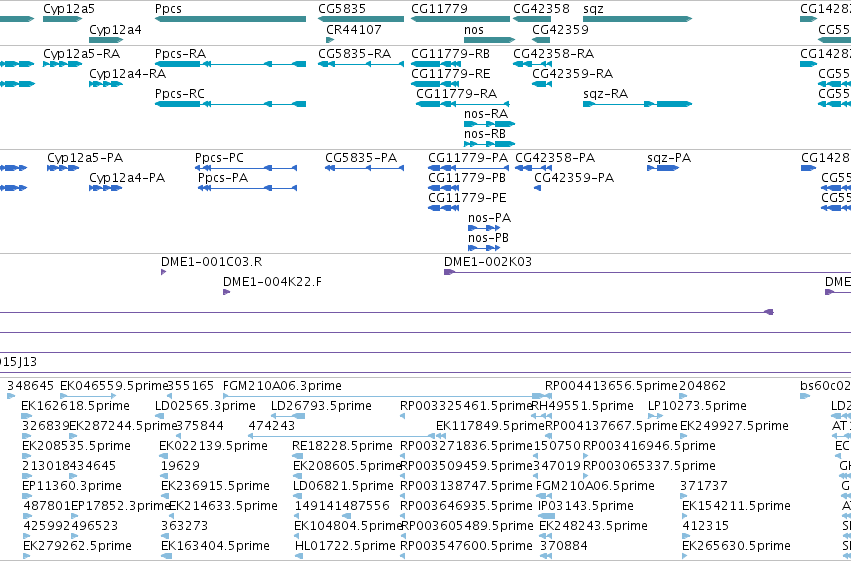Select the CG11779-RB transcript
Image resolution: width=851 pixels, height=561 pixels.
(x=436, y=64)
